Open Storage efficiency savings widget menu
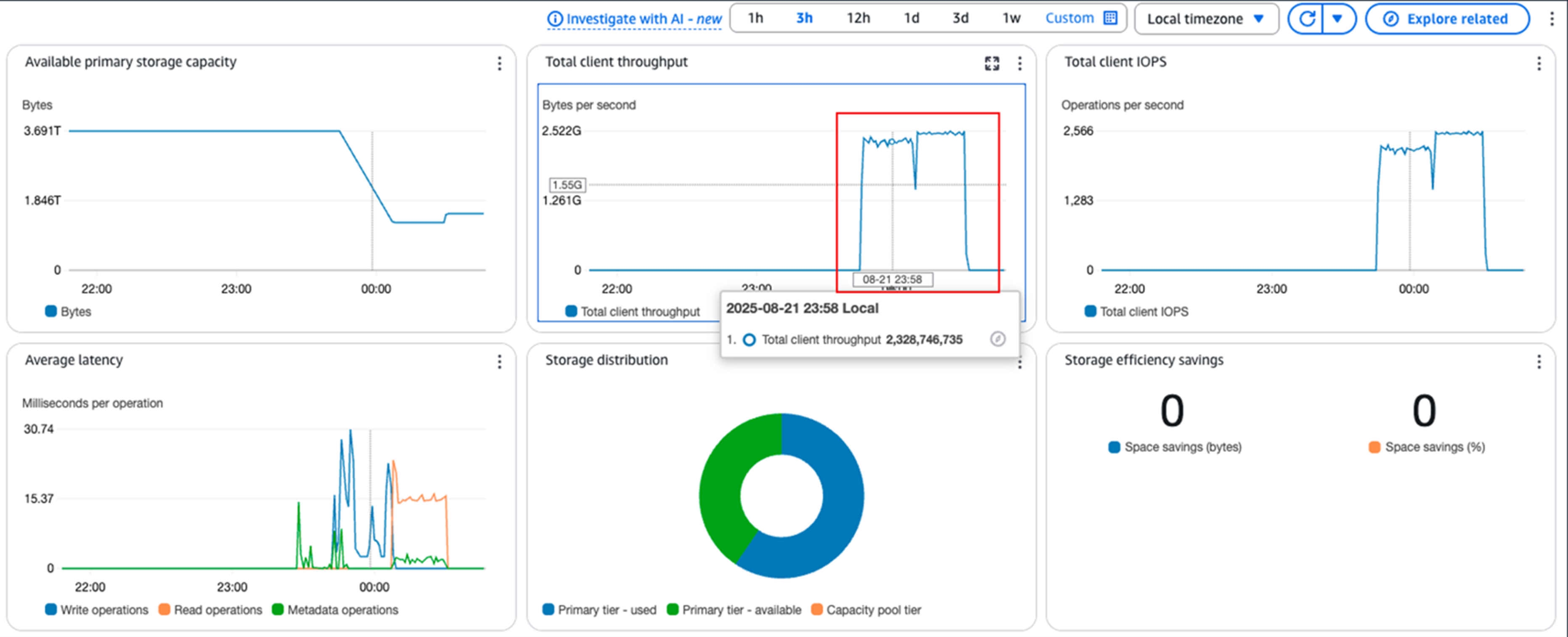The height and width of the screenshot is (637, 1568). pos(1539,362)
